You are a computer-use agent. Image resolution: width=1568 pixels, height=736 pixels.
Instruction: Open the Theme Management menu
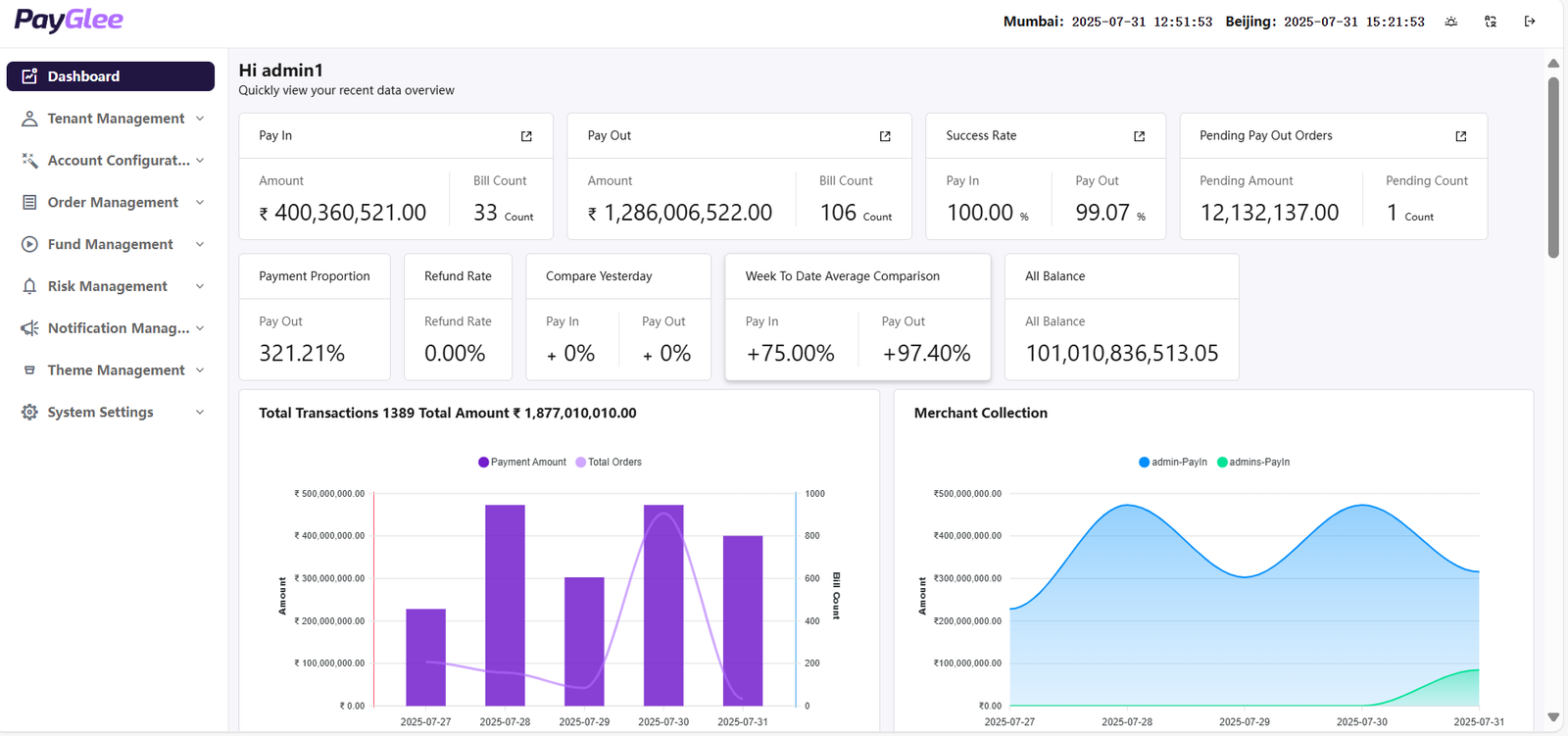[116, 370]
